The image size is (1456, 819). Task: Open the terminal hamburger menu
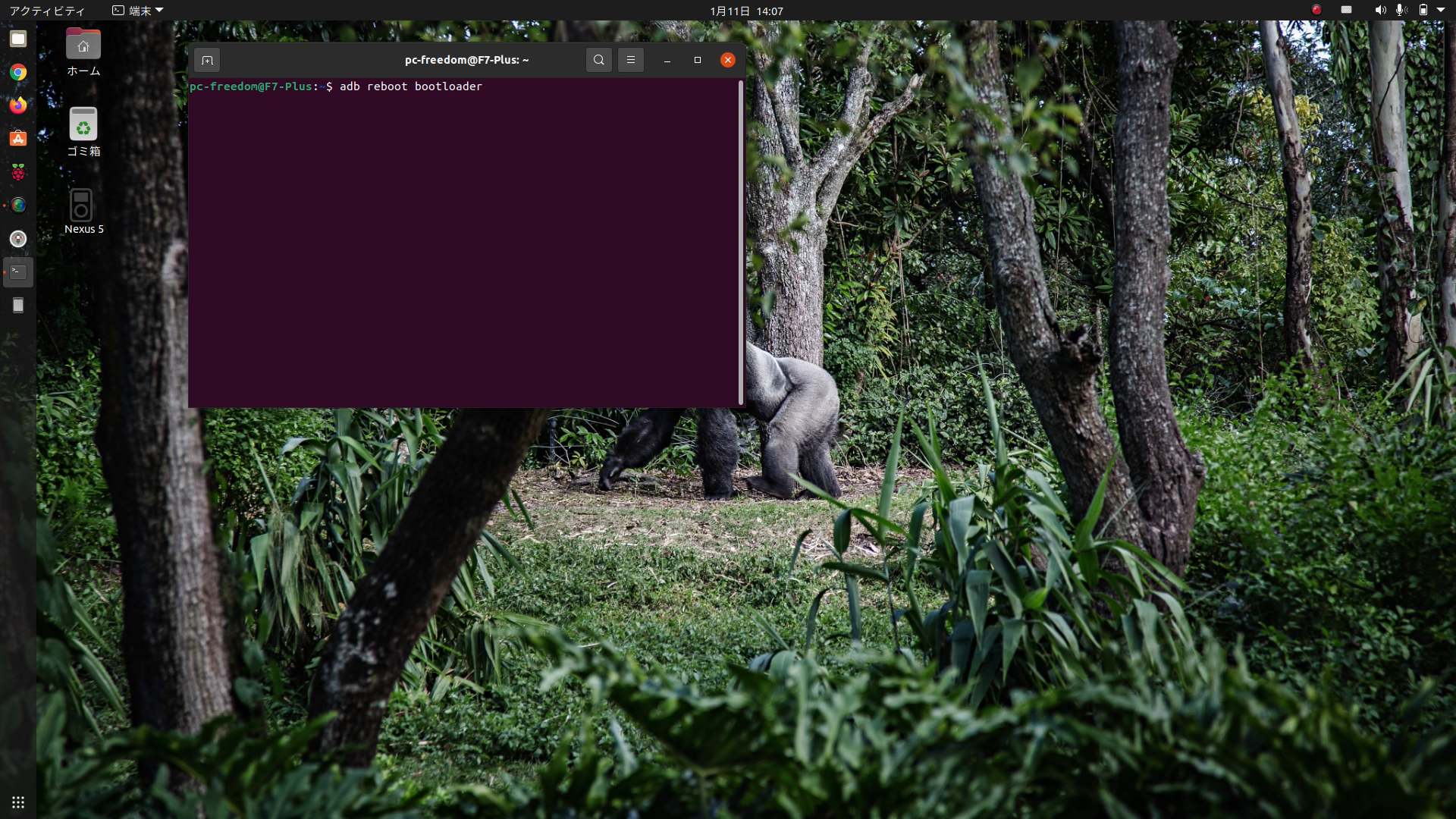pyautogui.click(x=630, y=60)
